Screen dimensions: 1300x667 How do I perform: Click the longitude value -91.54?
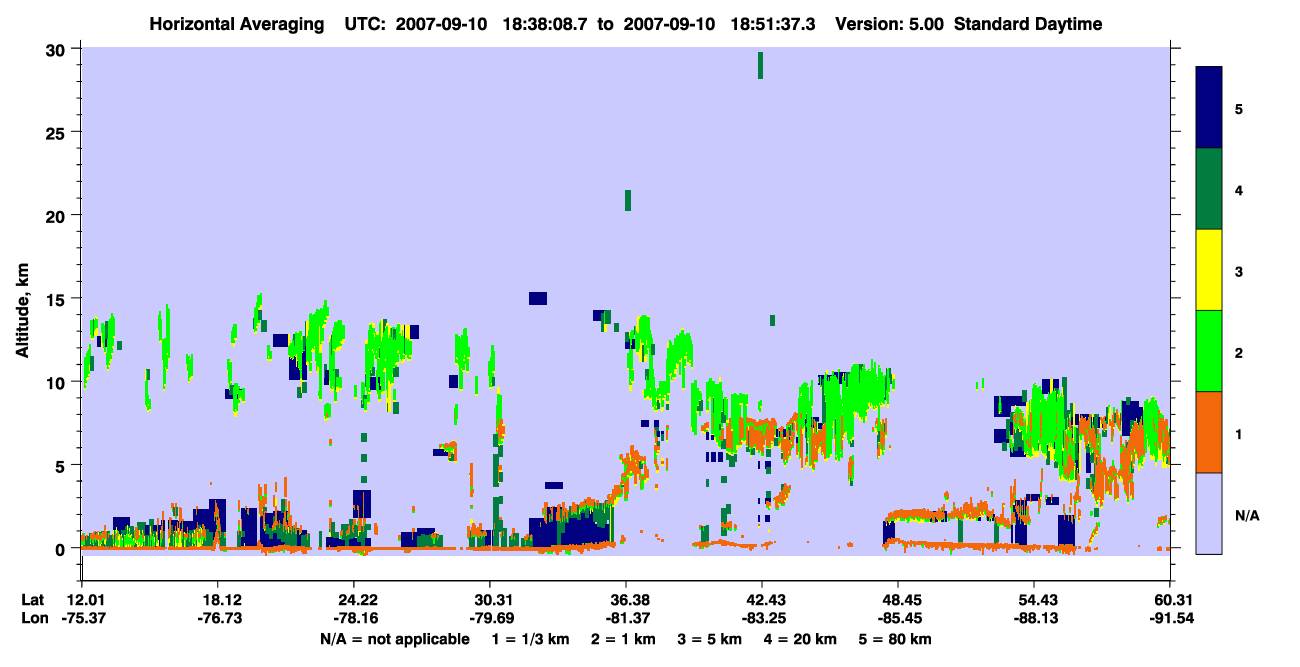click(x=1169, y=618)
